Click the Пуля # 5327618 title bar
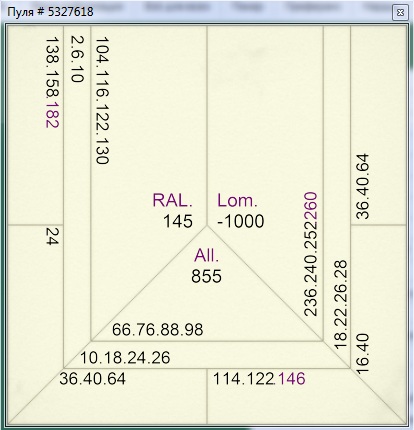The image size is (414, 430). pyautogui.click(x=200, y=12)
